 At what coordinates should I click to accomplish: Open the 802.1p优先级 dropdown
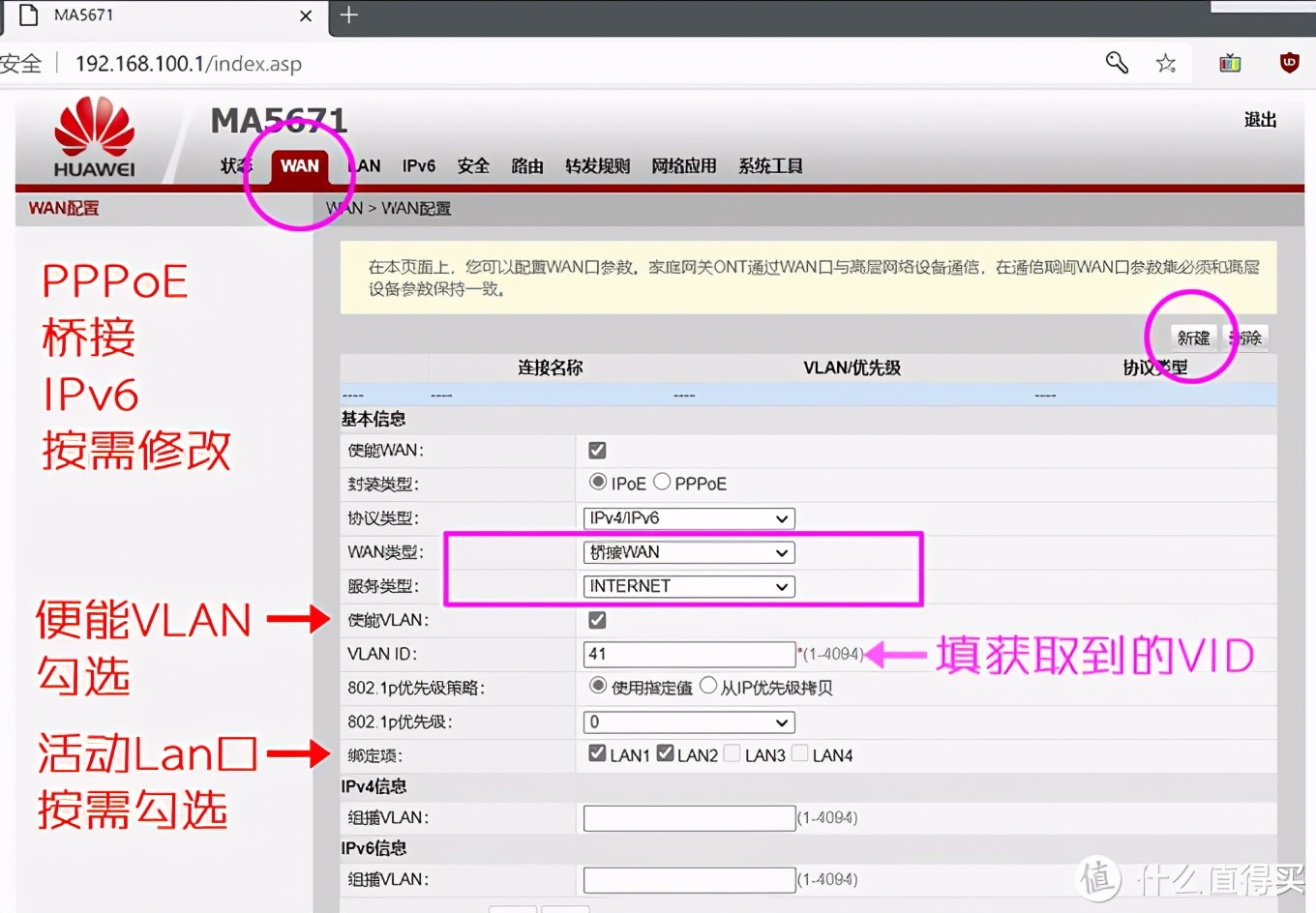coord(689,722)
